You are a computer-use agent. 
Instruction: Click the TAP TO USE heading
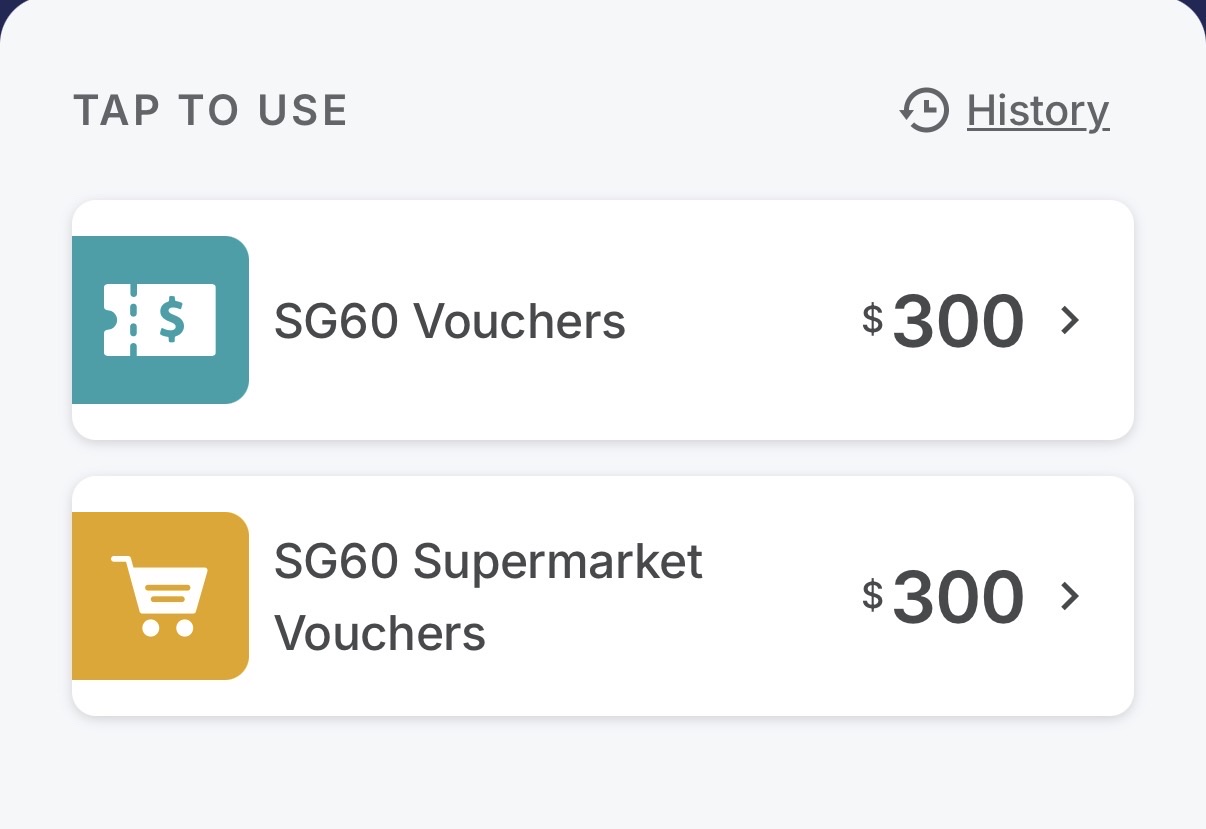pos(210,111)
